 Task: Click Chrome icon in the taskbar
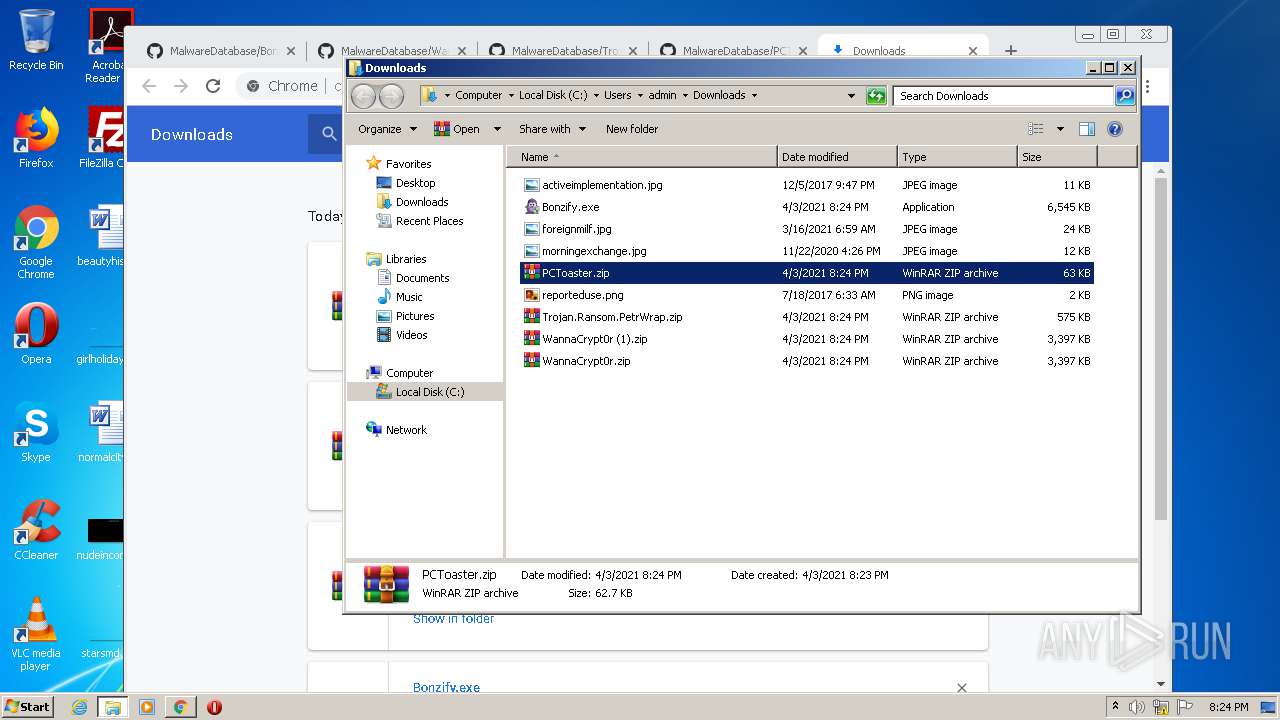(180, 707)
